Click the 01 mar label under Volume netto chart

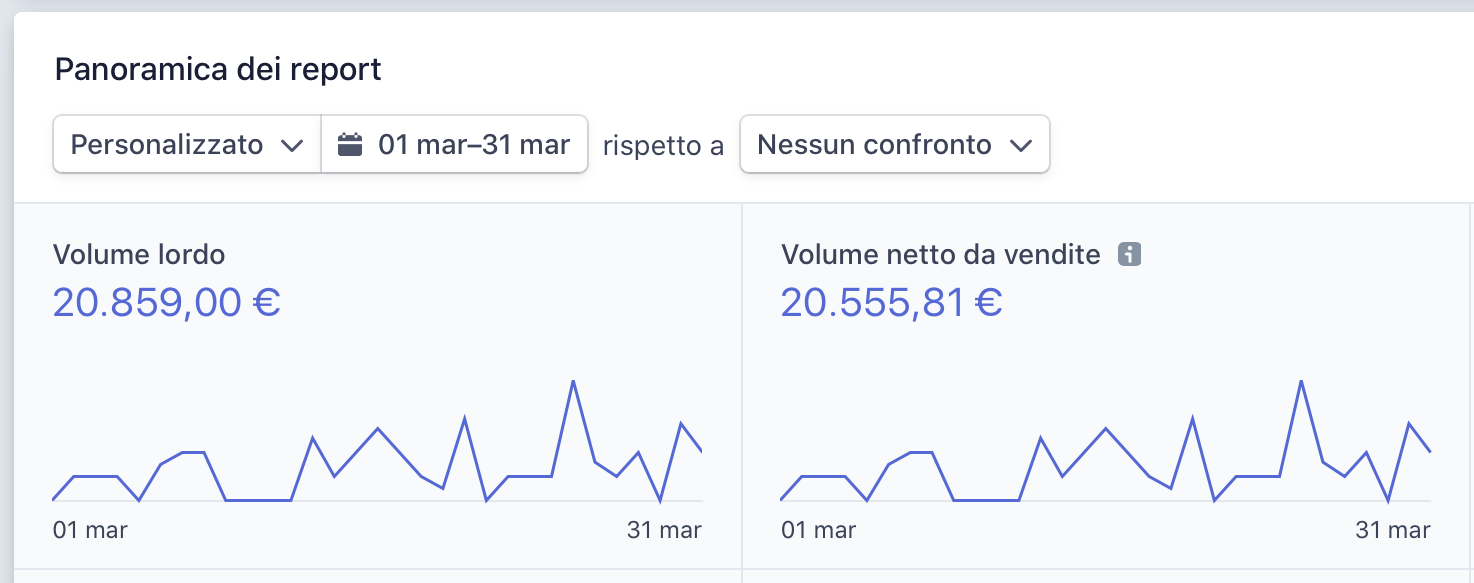click(x=818, y=530)
